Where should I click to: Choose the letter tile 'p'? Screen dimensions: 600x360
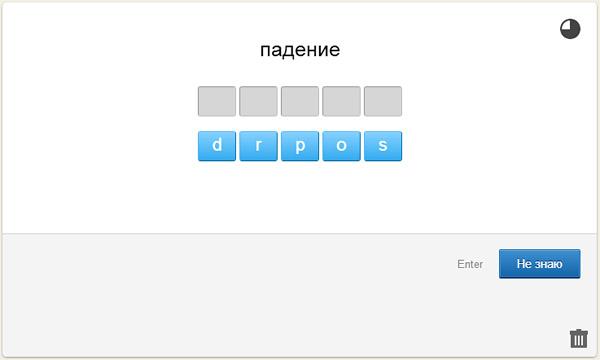pos(300,146)
